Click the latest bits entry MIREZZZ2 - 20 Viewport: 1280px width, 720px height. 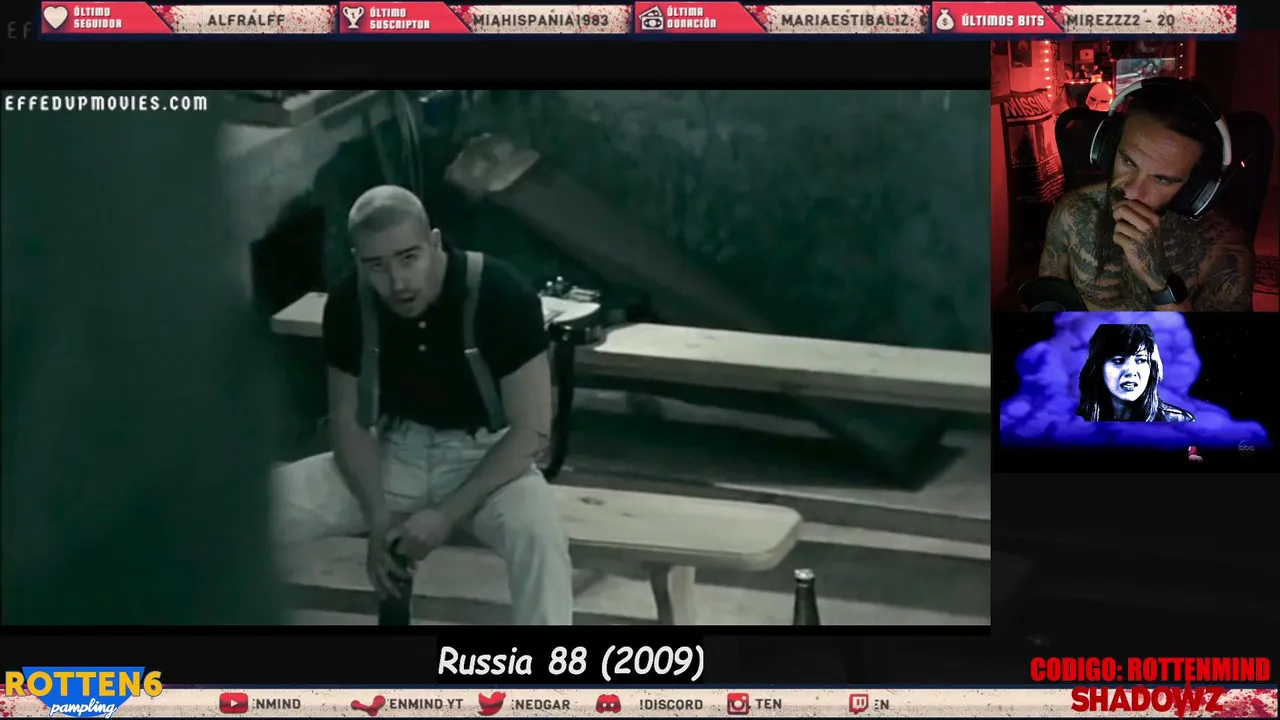[x=1120, y=20]
